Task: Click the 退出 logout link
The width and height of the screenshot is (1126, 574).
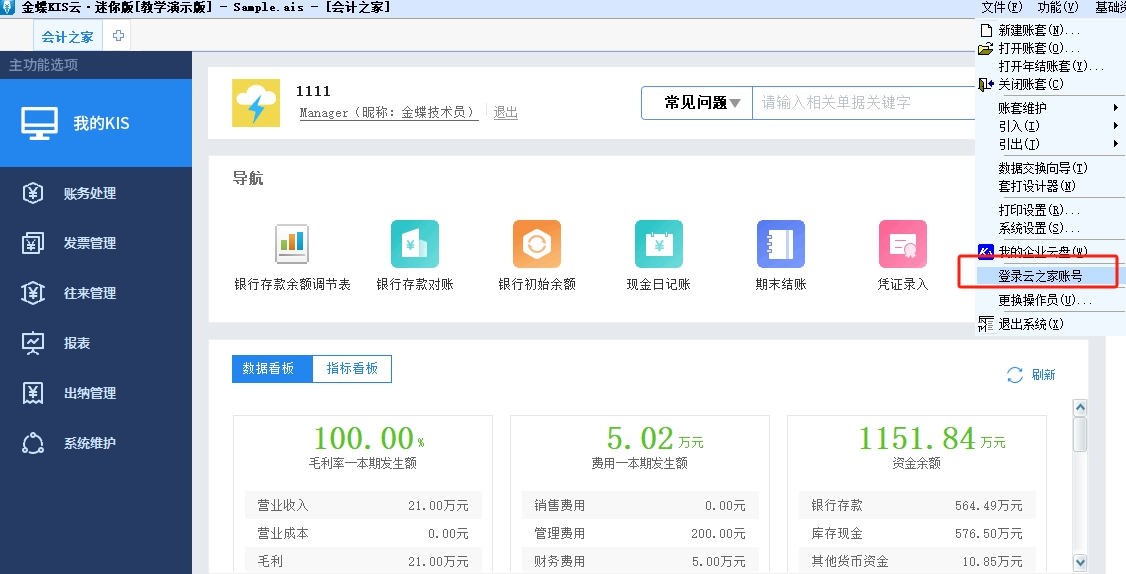Action: click(506, 112)
